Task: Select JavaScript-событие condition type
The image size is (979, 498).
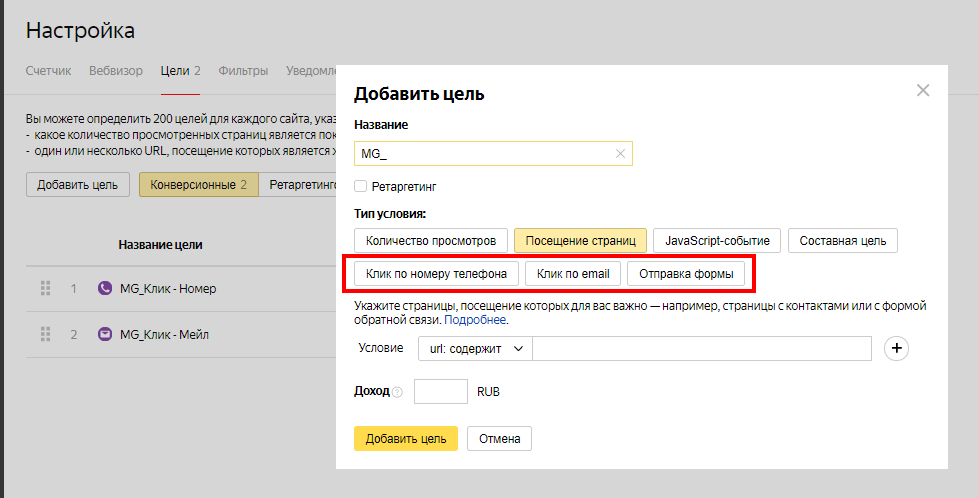Action: tap(717, 240)
